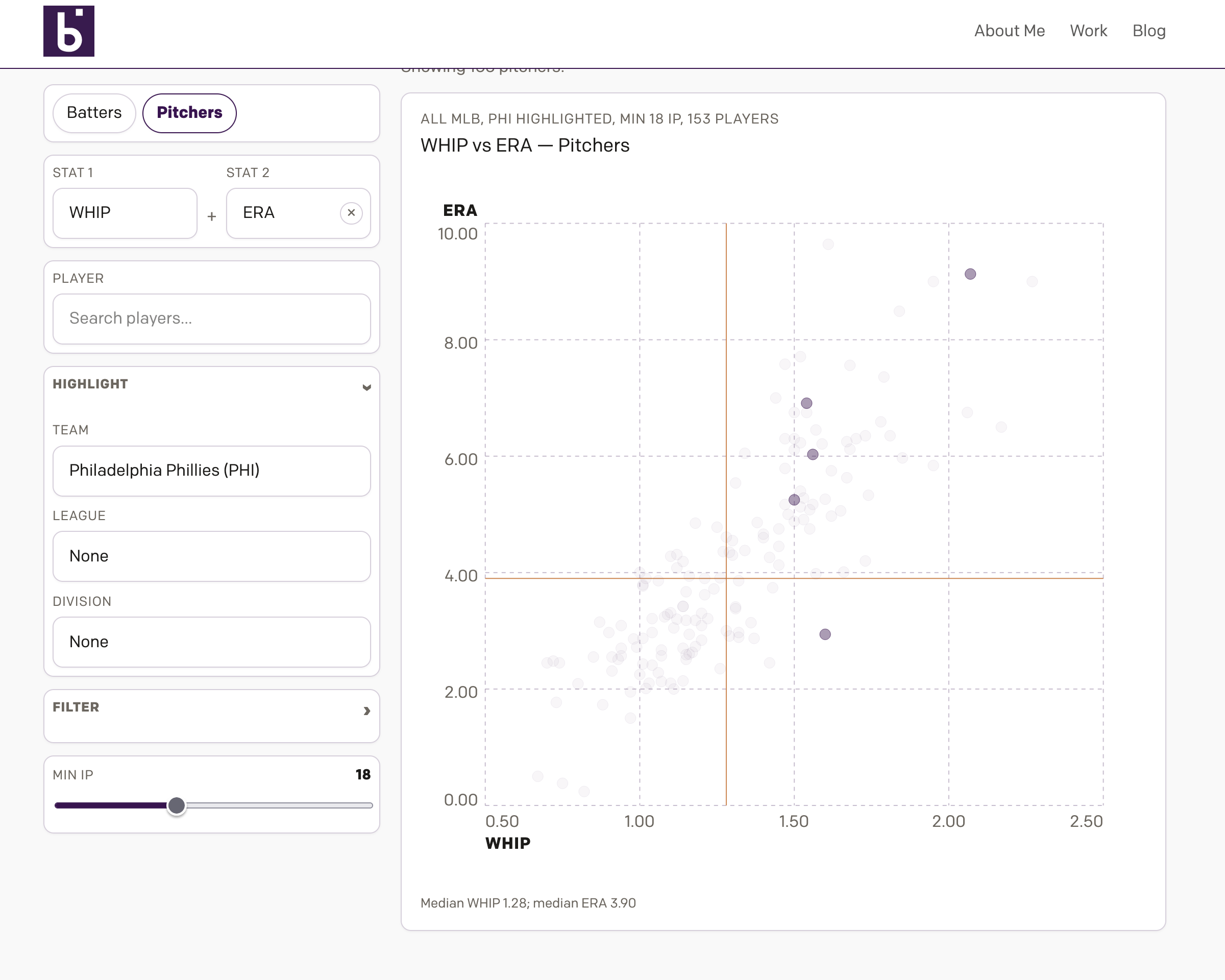The width and height of the screenshot is (1225, 980).
Task: Open the Division dropdown set to None
Action: 211,642
